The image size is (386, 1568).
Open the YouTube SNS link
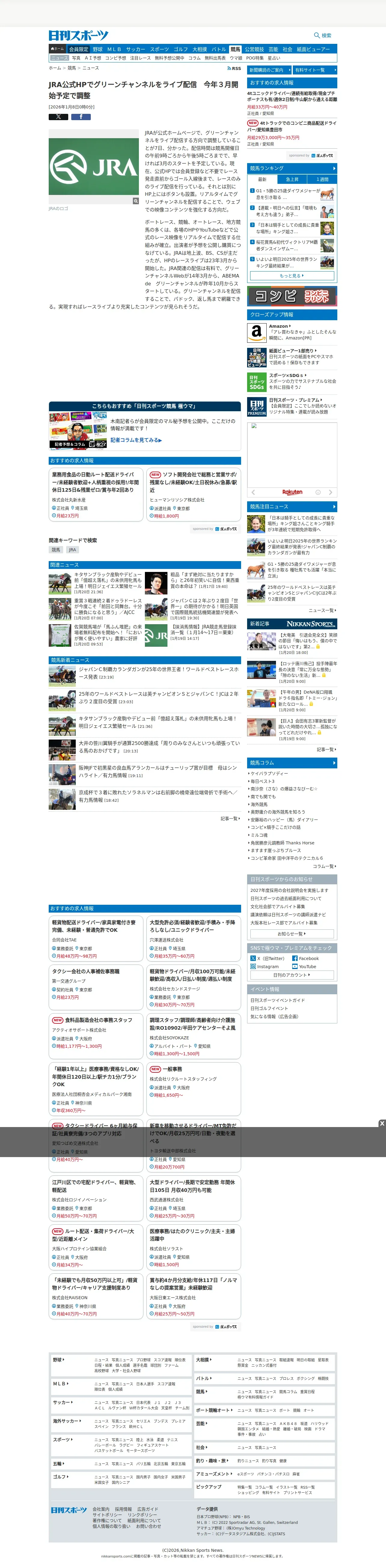(x=305, y=966)
